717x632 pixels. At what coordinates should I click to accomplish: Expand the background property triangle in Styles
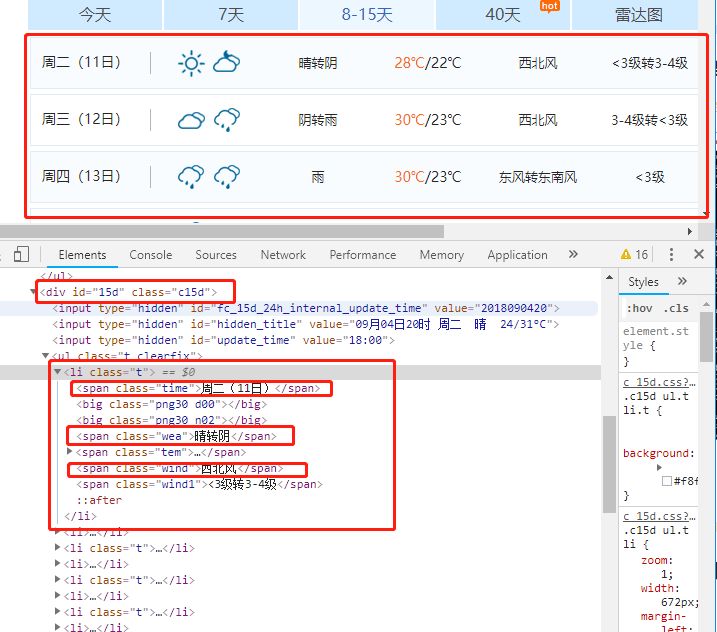[x=659, y=467]
